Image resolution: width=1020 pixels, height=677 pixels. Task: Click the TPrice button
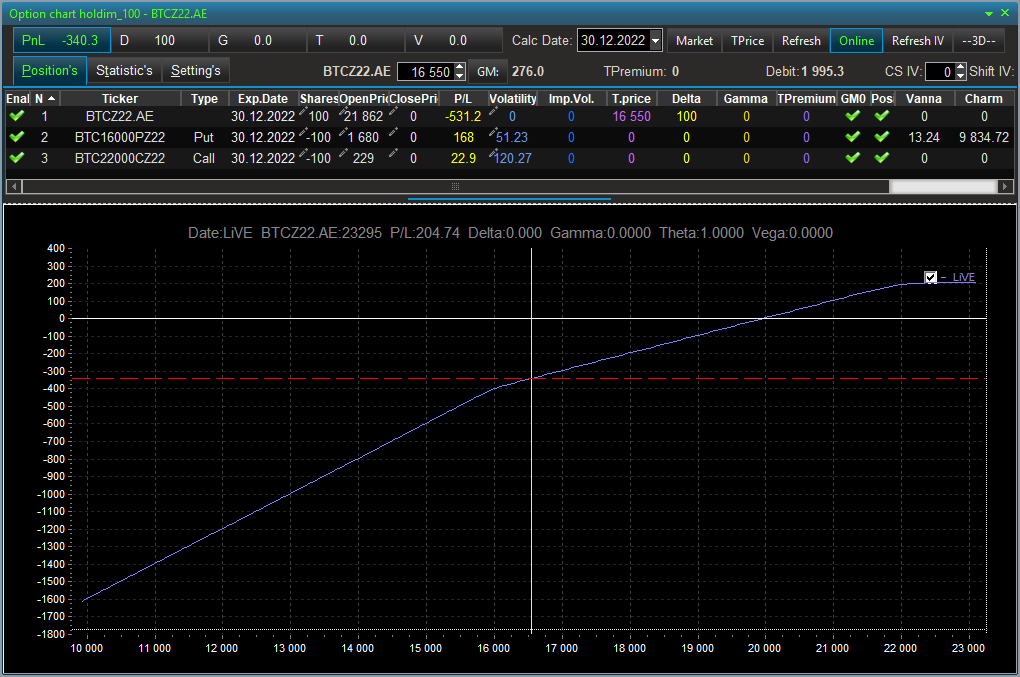[x=747, y=40]
